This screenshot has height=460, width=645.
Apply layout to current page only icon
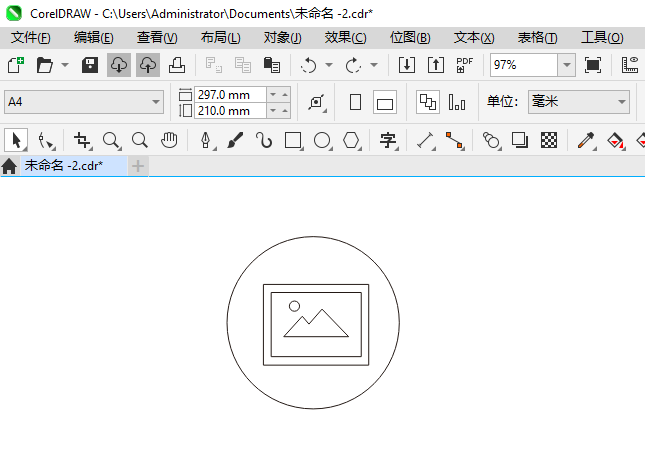(x=457, y=102)
